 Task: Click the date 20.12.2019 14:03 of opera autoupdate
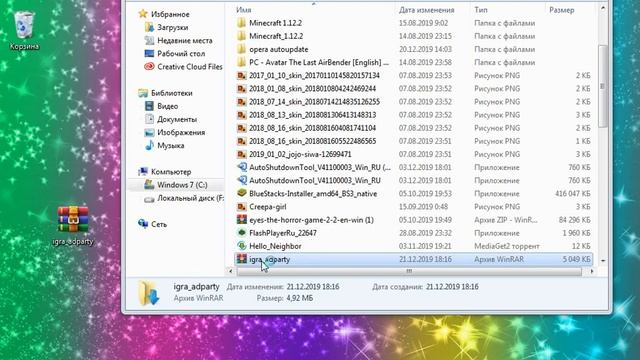pyautogui.click(x=425, y=49)
